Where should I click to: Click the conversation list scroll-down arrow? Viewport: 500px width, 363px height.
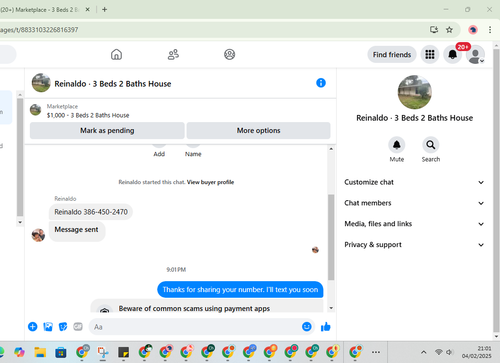click(x=20, y=222)
